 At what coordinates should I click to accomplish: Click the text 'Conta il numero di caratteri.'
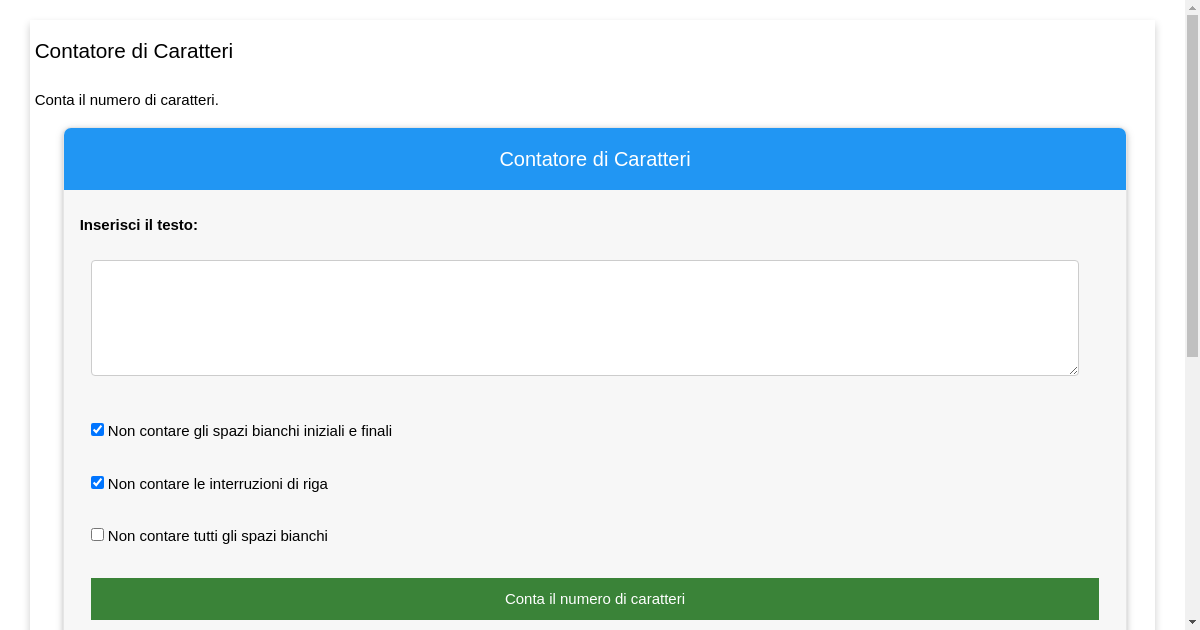tap(126, 100)
